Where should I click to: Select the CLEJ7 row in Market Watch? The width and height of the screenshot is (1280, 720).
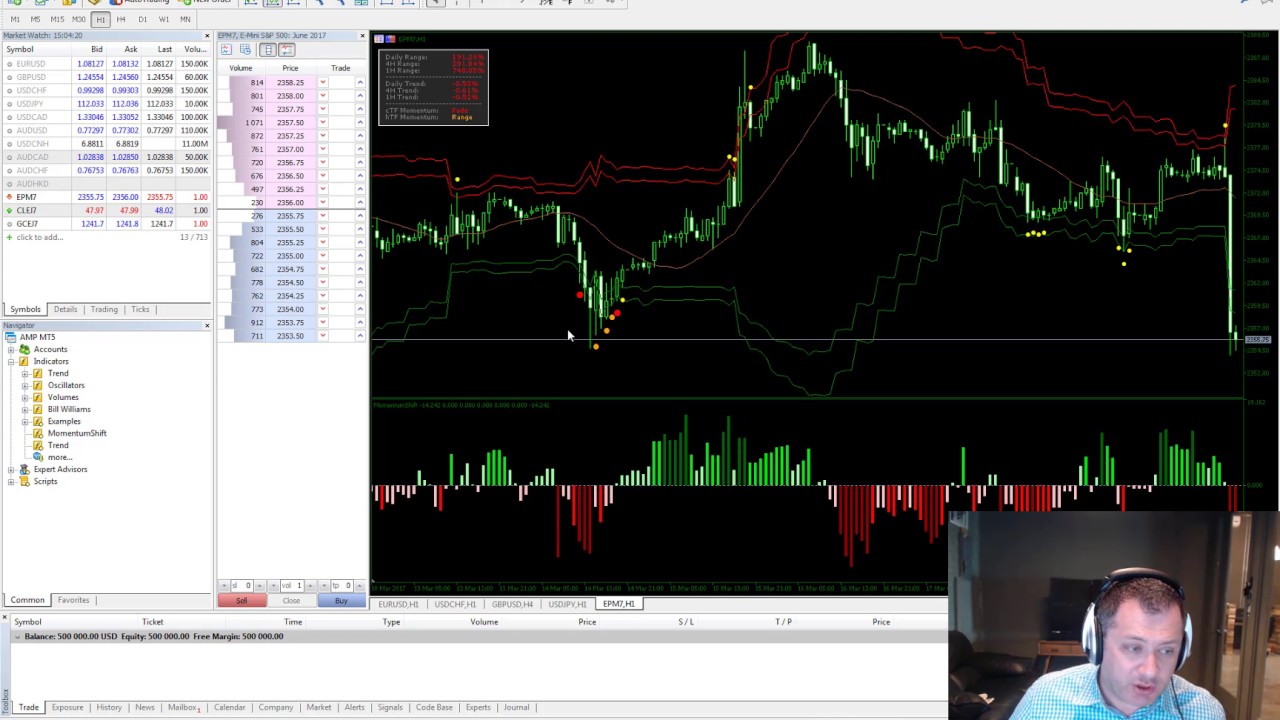pyautogui.click(x=106, y=210)
